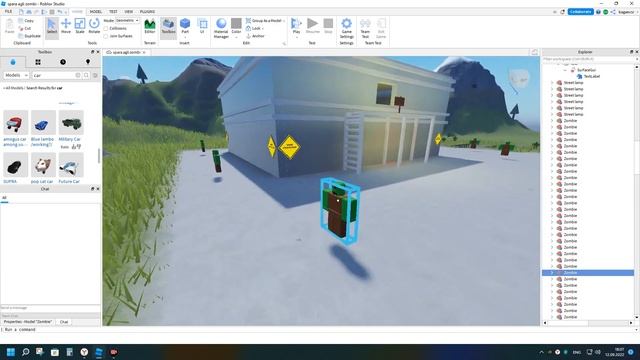Viewport: 640px width, 360px height.
Task: Select the All tab in Chat
Action: coord(4,198)
